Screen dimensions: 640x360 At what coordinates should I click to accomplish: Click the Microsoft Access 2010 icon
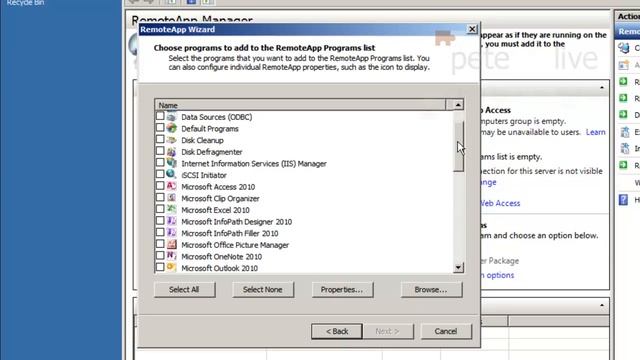click(171, 187)
